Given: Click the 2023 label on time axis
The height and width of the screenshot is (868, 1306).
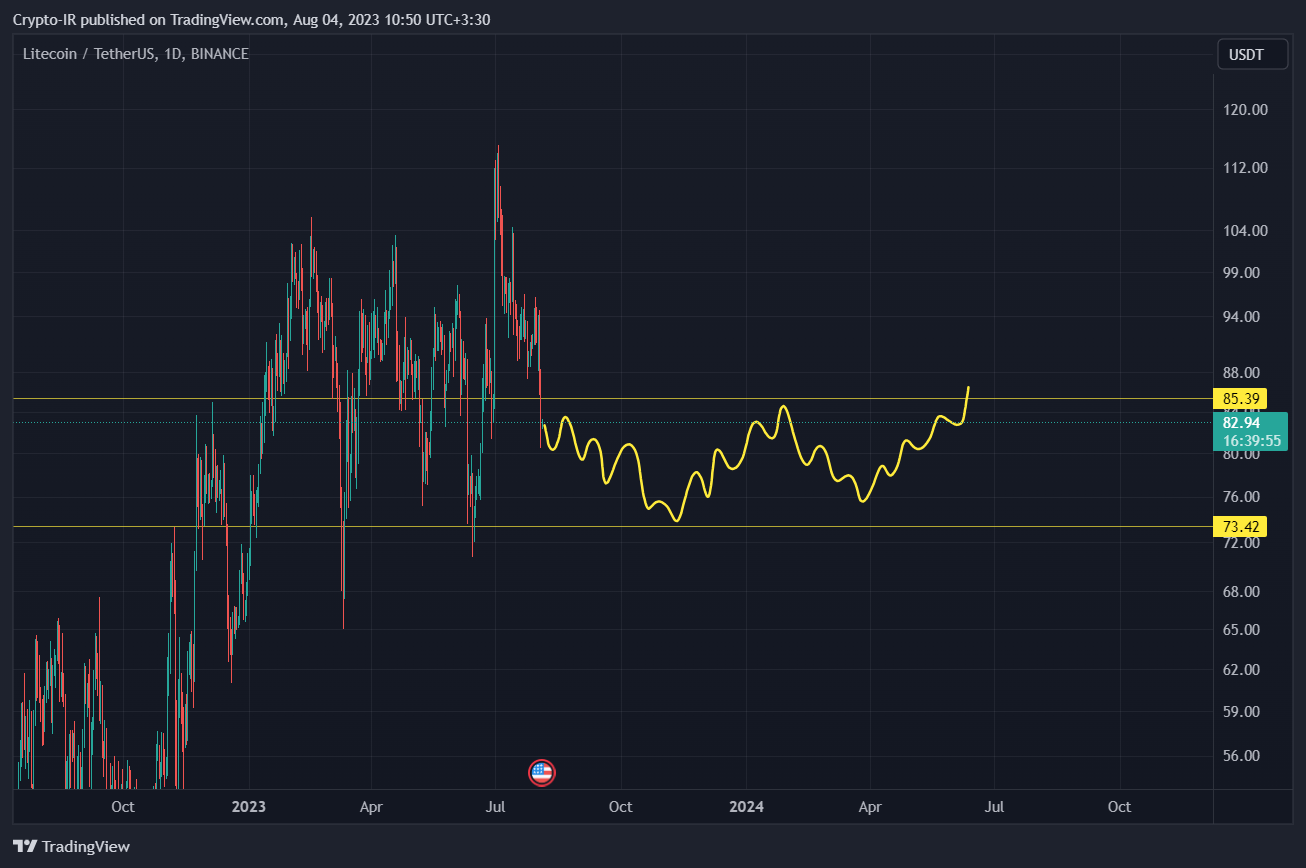Looking at the screenshot, I should (x=248, y=807).
